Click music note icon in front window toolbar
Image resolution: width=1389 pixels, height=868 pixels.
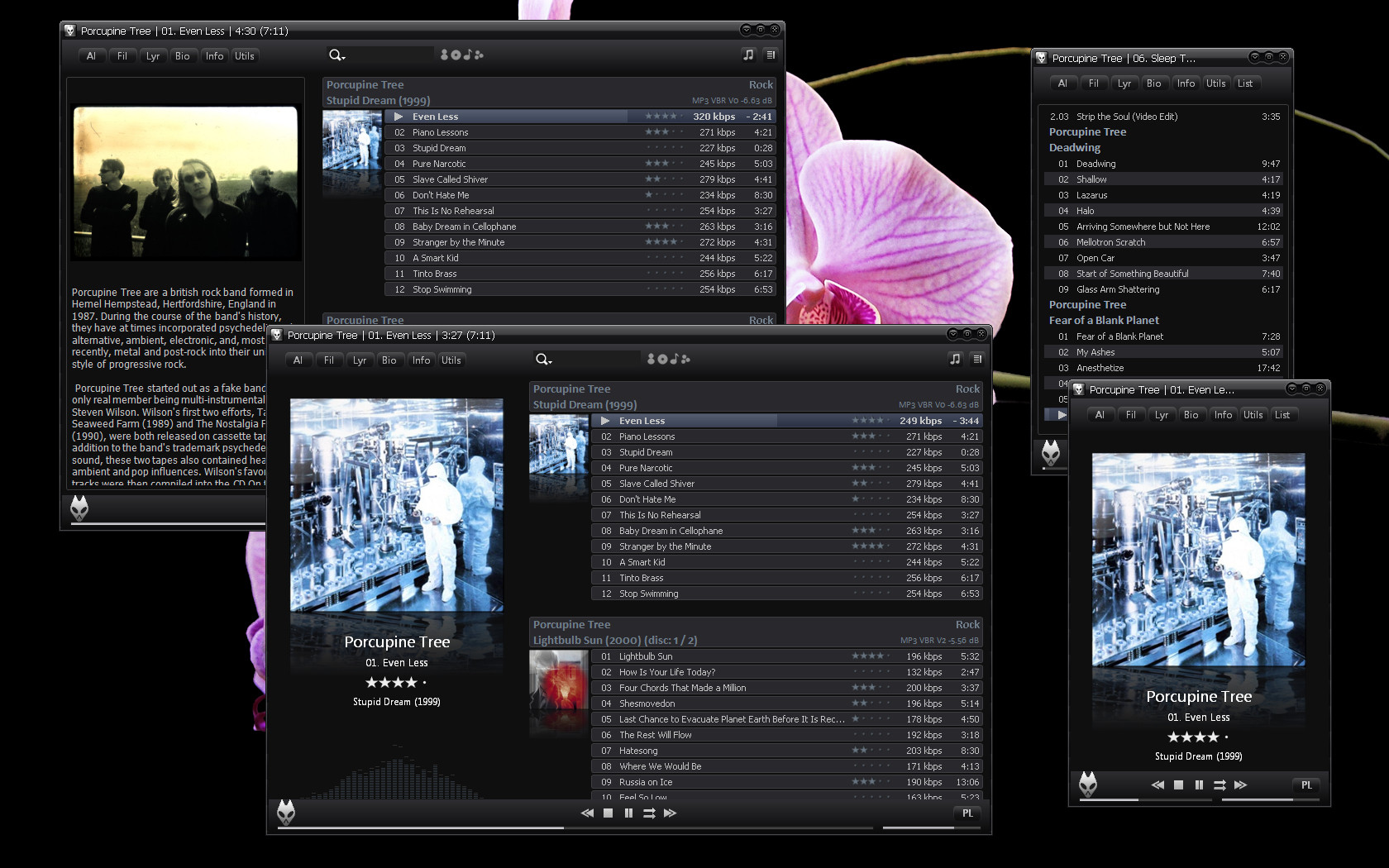(955, 359)
